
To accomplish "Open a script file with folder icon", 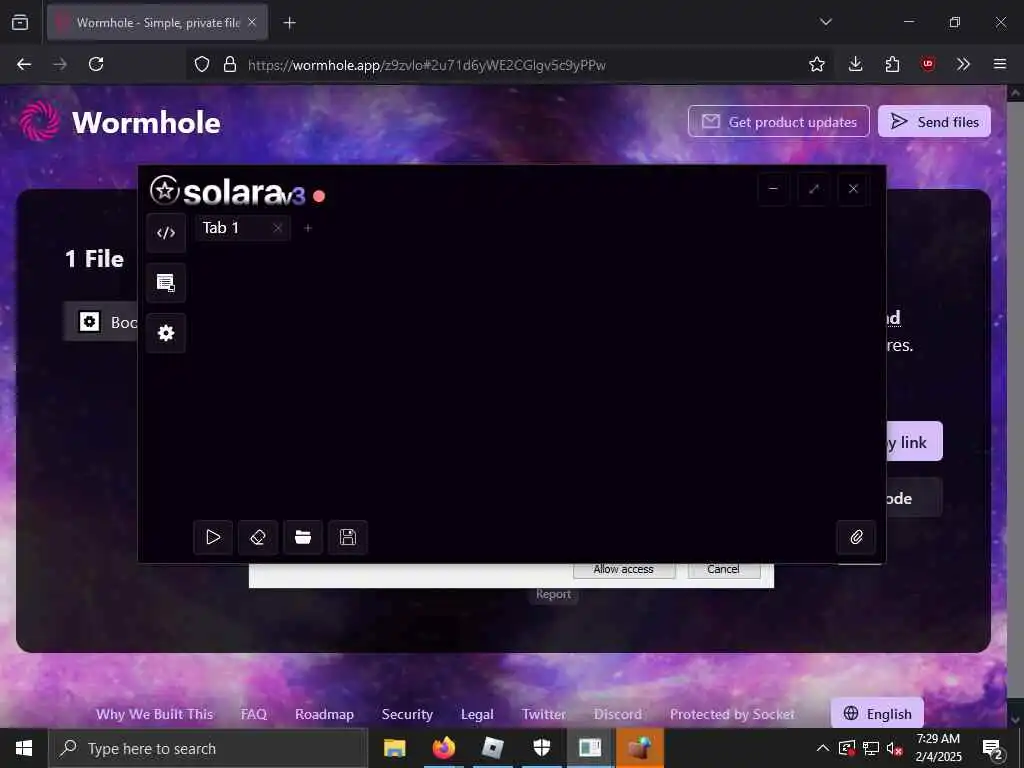I will coord(302,537).
